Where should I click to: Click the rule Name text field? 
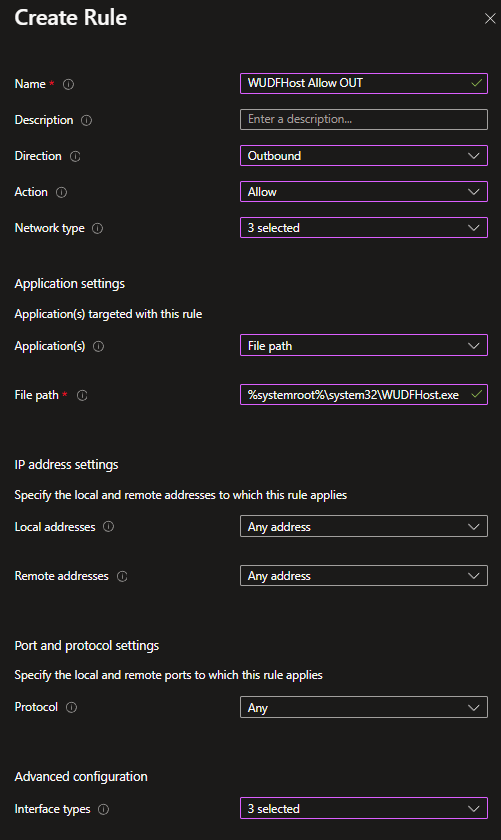[x=364, y=84]
